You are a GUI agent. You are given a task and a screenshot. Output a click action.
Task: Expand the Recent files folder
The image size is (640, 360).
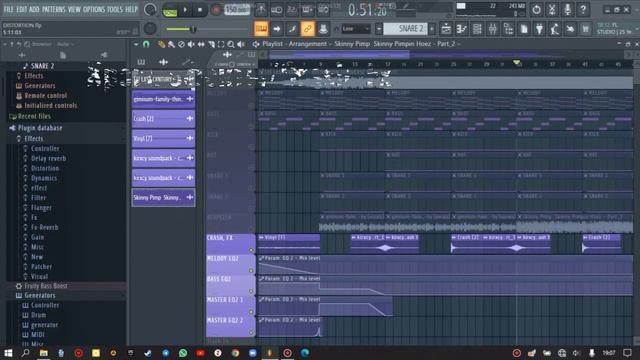coord(34,116)
